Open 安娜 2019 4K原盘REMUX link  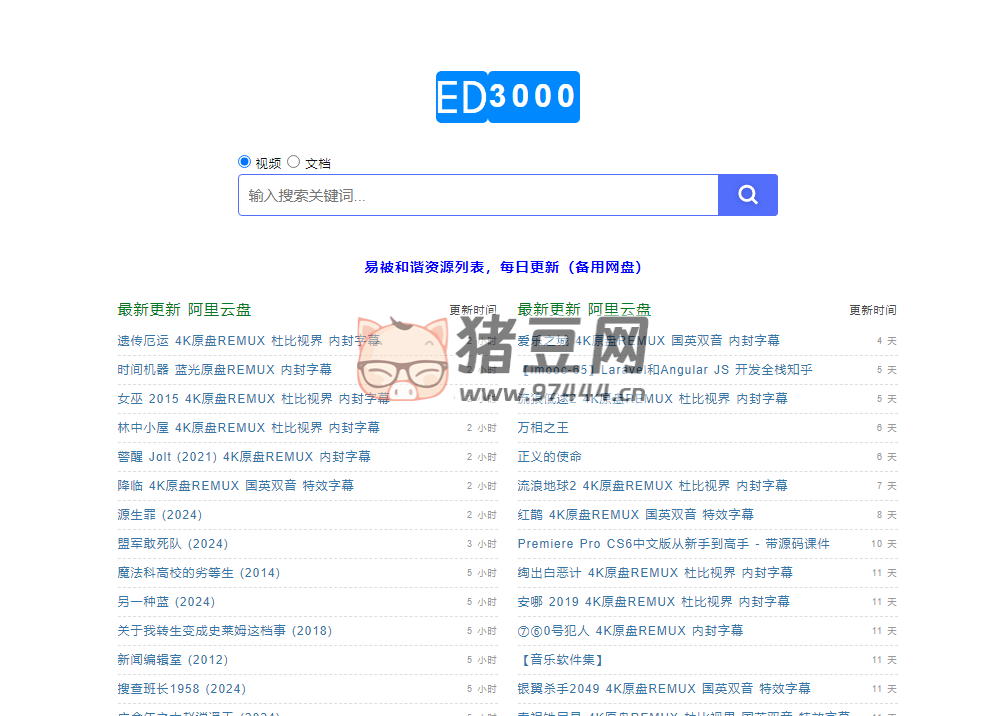coord(654,602)
